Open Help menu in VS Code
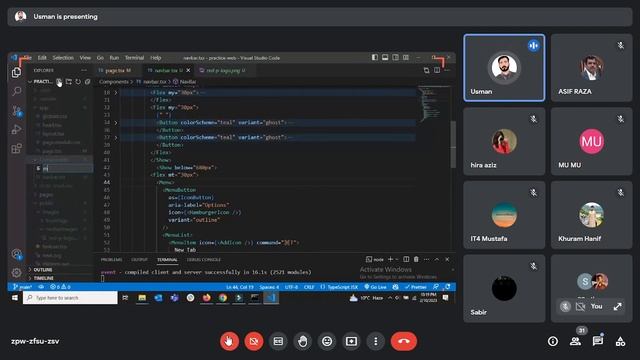Image resolution: width=640 pixels, height=360 pixels. click(x=156, y=58)
